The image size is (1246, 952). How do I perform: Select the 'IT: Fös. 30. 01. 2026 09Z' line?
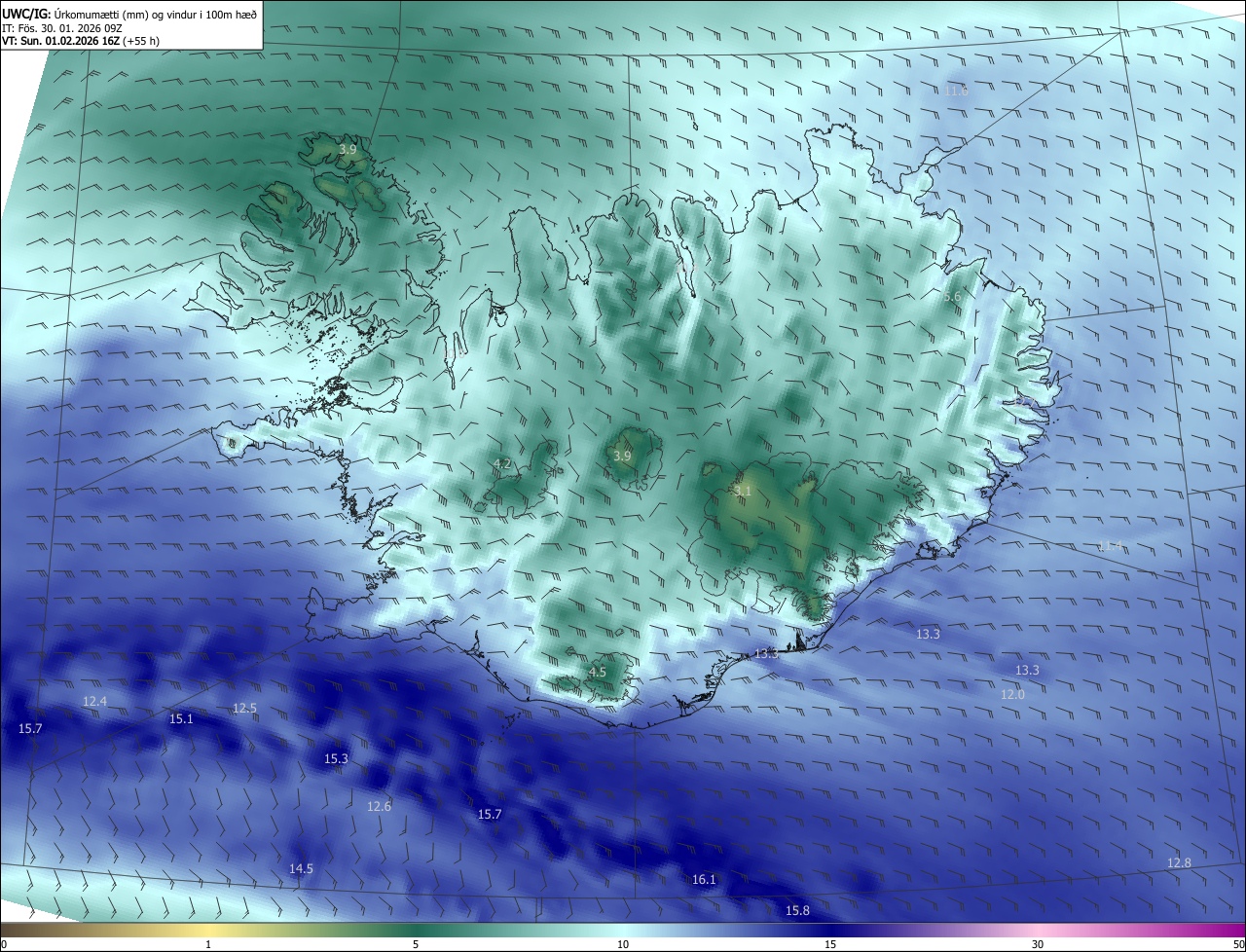click(61, 27)
